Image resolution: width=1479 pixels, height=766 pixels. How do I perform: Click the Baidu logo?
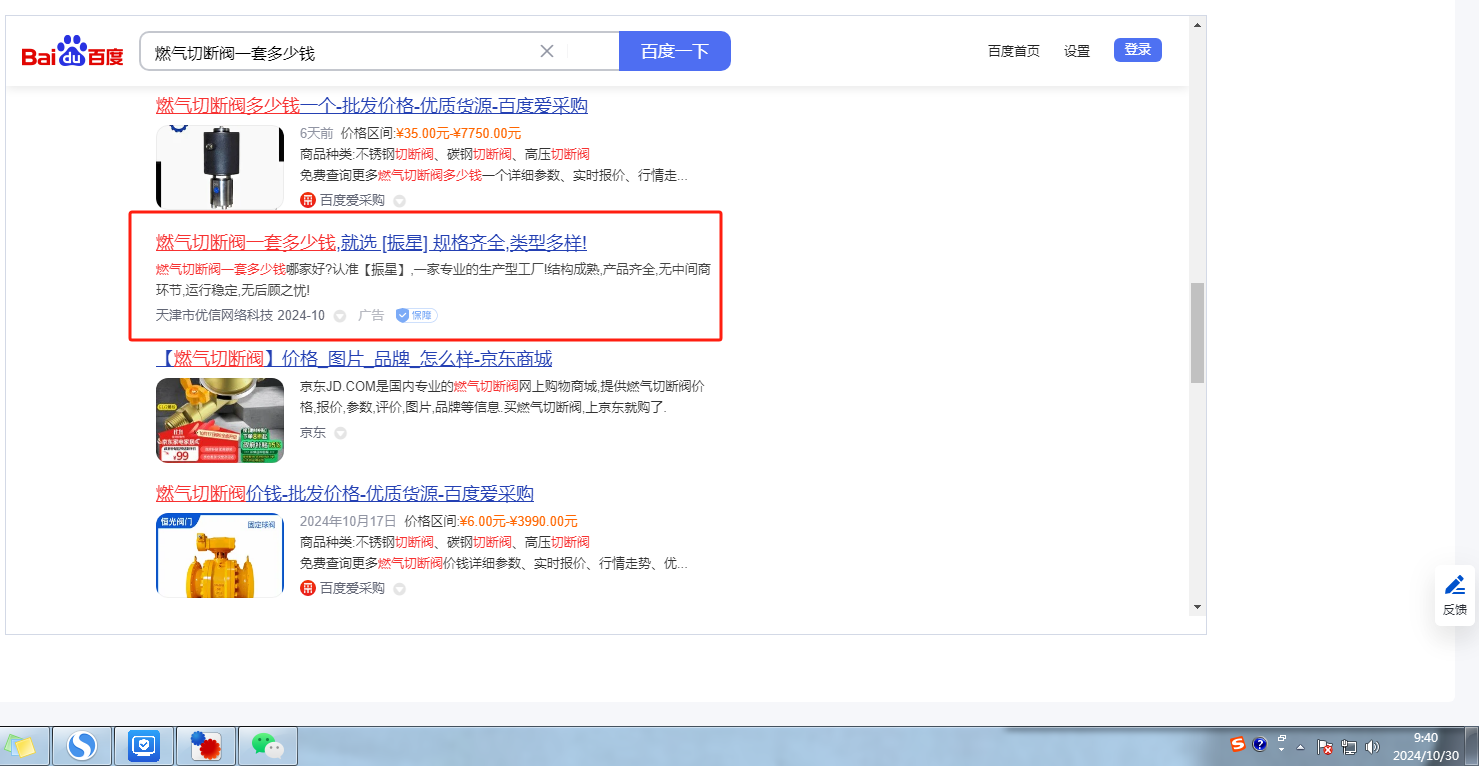point(72,52)
